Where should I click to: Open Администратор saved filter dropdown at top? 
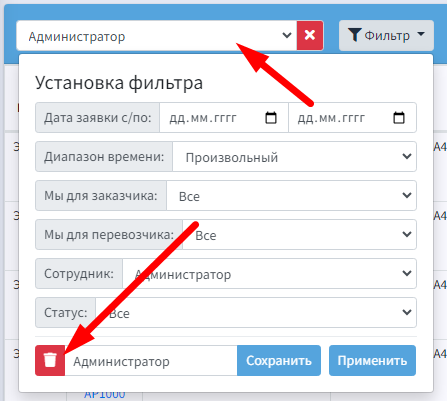click(x=156, y=35)
